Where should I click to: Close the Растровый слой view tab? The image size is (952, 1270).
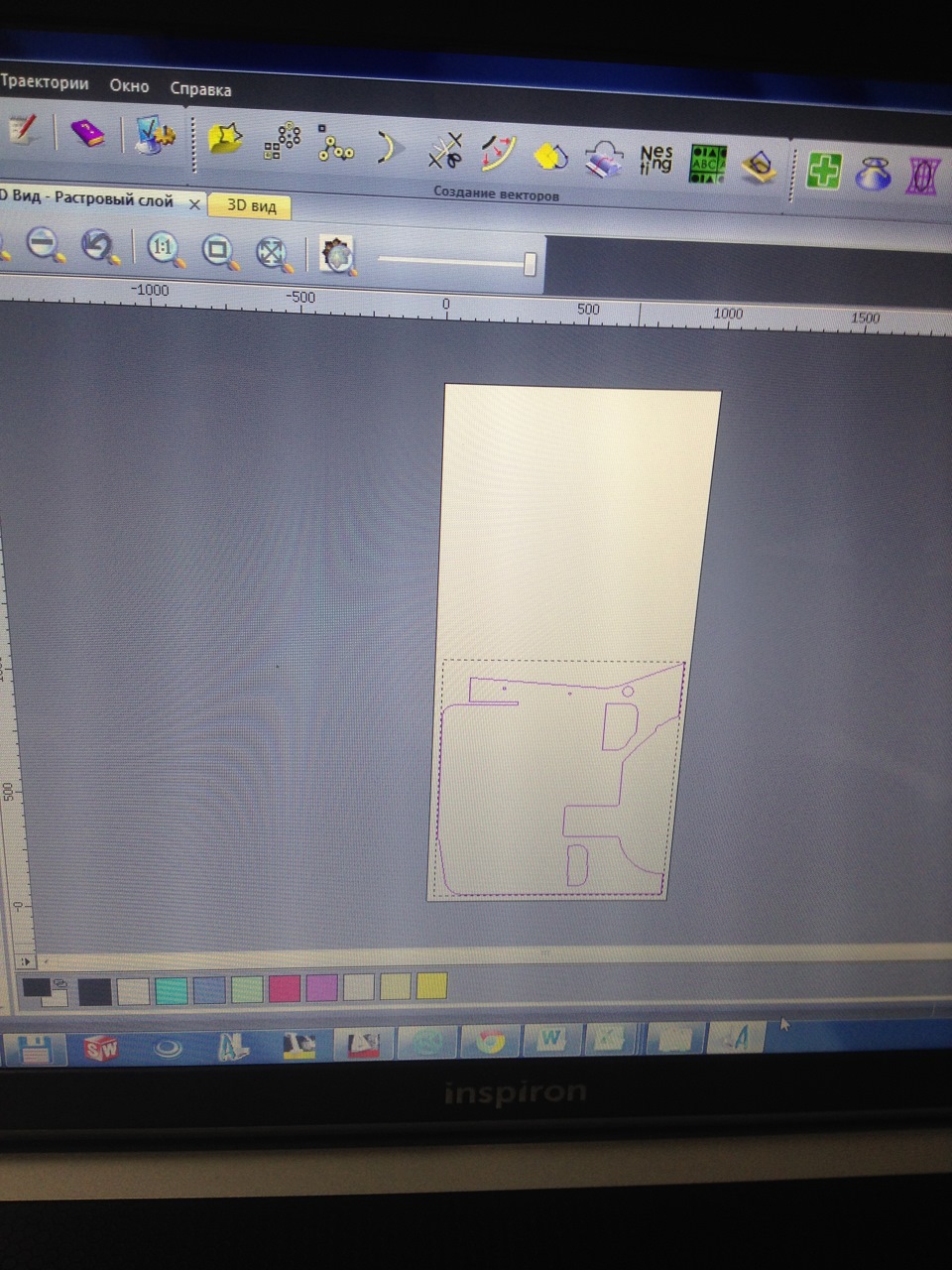tap(194, 203)
